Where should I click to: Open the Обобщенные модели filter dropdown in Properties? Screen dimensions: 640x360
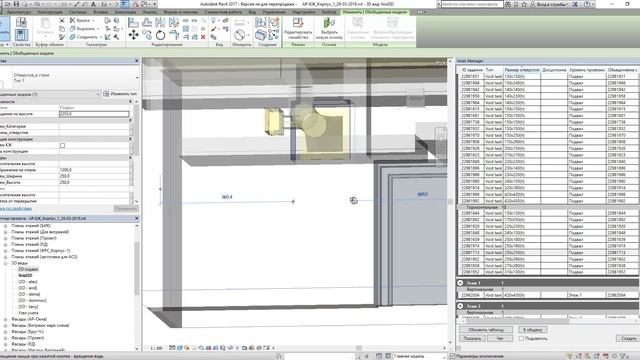click(x=98, y=94)
